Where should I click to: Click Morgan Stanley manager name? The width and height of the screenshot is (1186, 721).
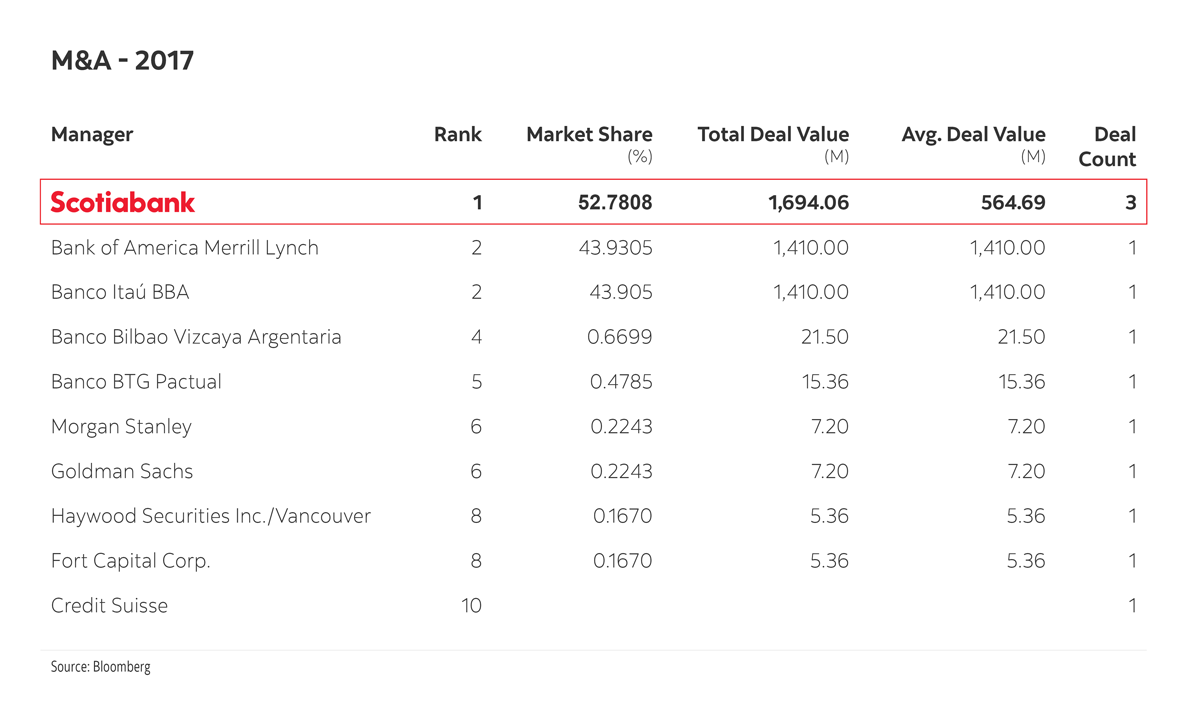click(121, 427)
